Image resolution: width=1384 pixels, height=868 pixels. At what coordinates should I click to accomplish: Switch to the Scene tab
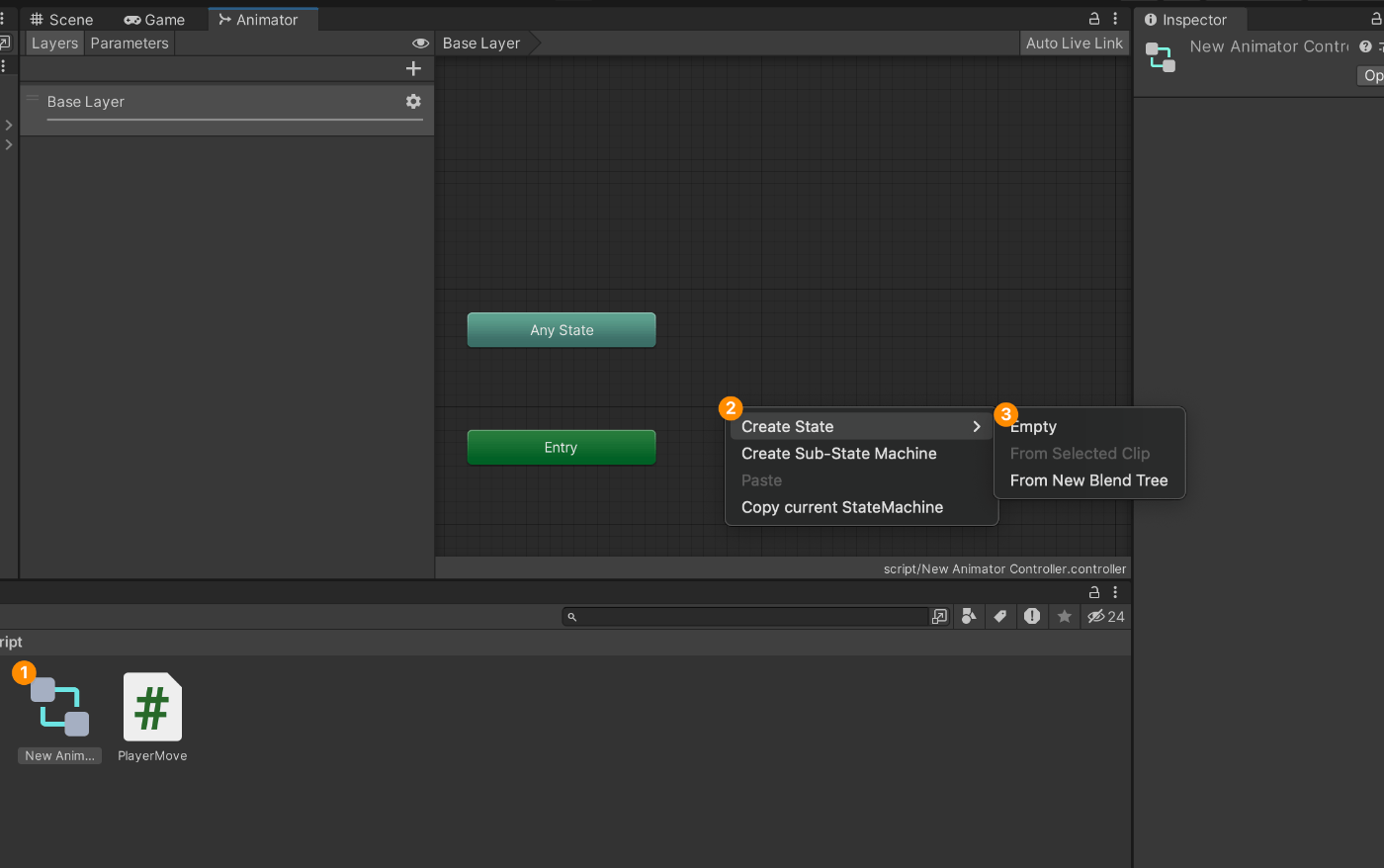point(60,20)
